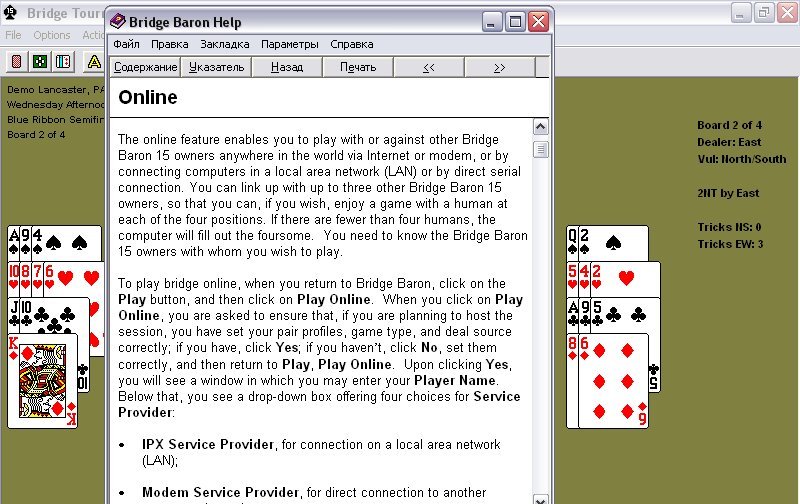
Task: Open the Закладка menu
Action: (x=224, y=44)
